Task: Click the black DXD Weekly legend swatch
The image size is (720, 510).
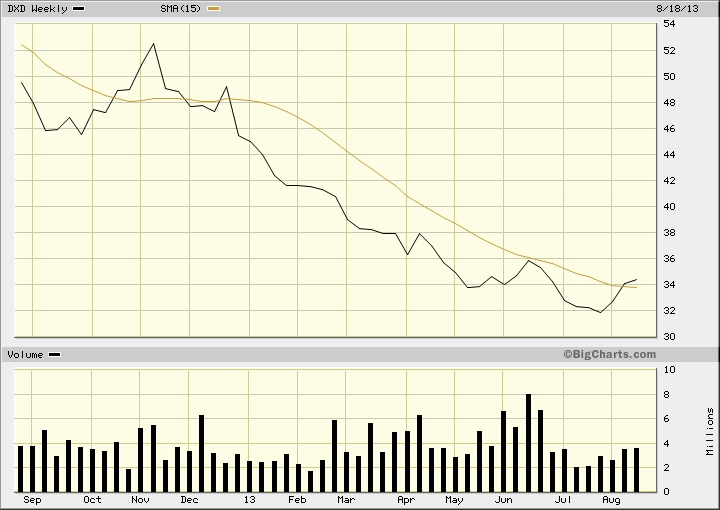Action: (x=79, y=9)
